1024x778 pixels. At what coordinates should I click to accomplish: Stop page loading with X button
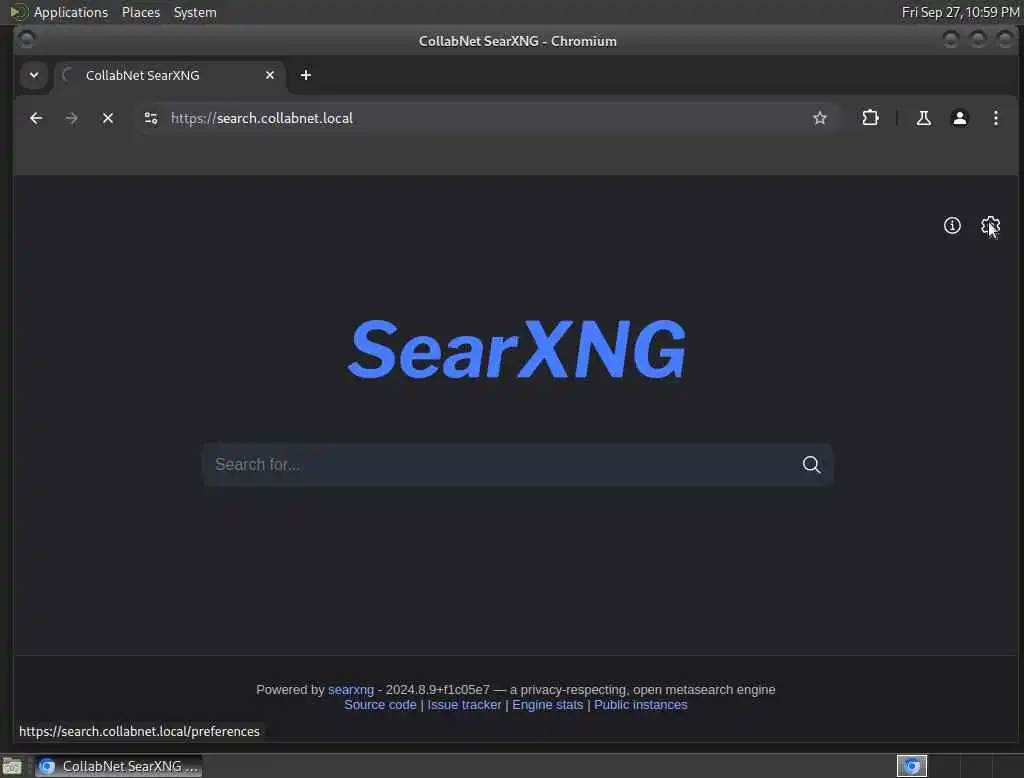[108, 118]
